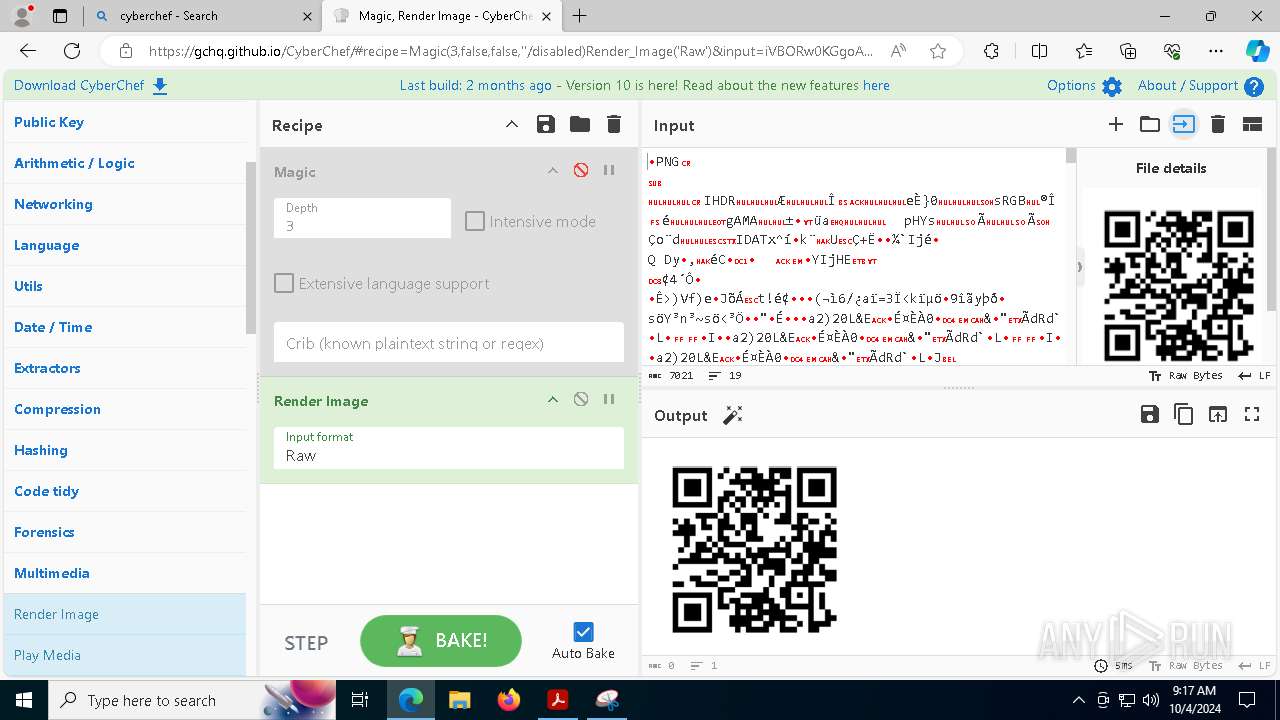Clear the recipe with the trash icon
Screen dimensions: 1280x720
pyautogui.click(x=614, y=125)
